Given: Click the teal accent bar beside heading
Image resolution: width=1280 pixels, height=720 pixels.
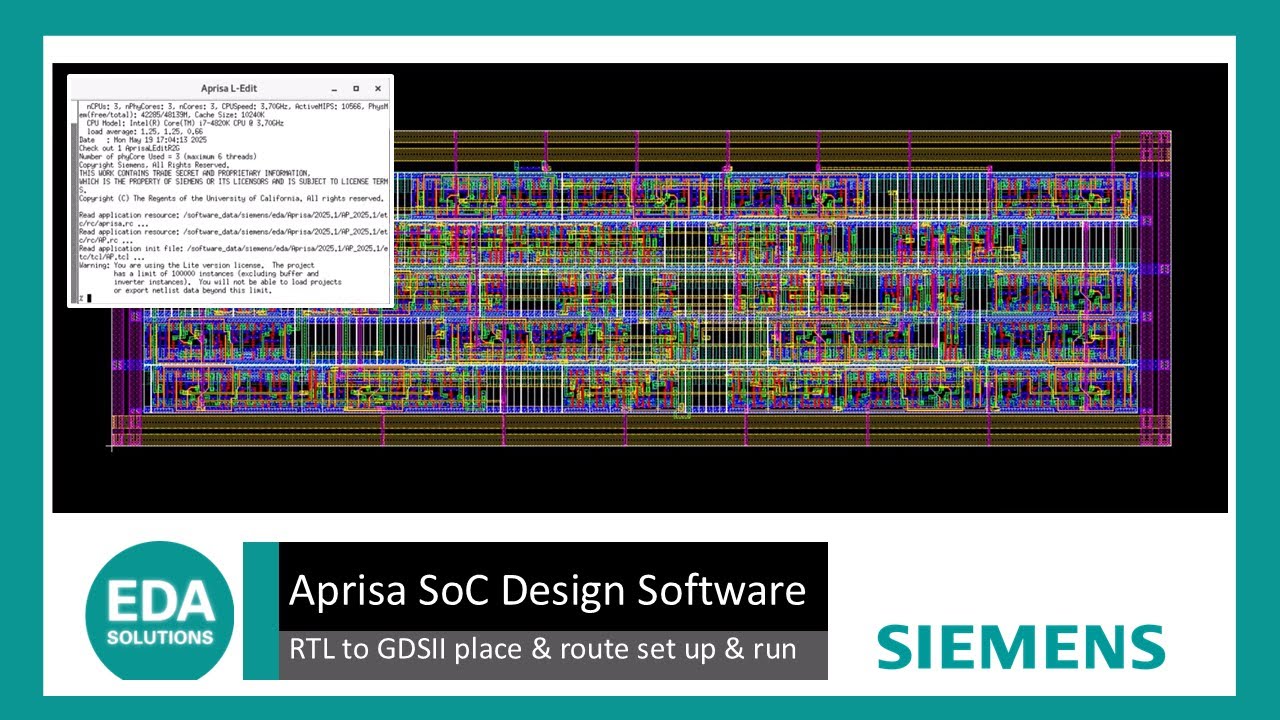Looking at the screenshot, I should tap(260, 611).
